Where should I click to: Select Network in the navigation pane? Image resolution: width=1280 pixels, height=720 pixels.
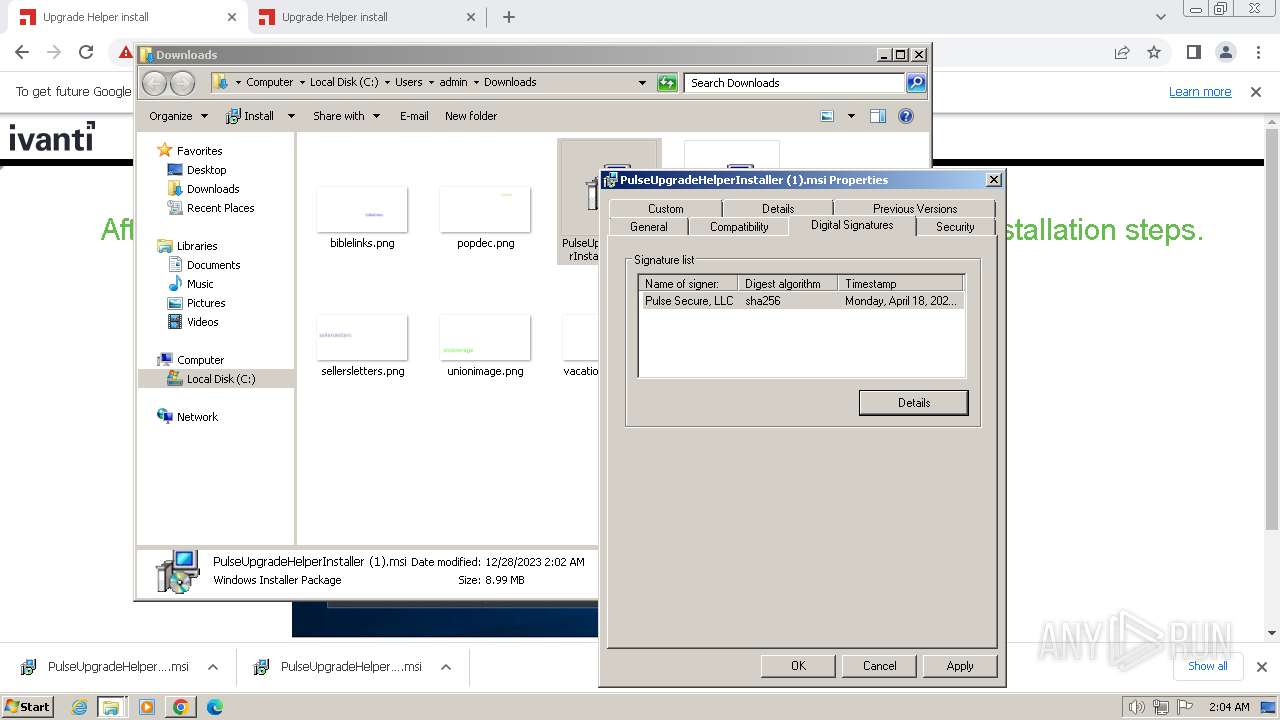point(197,417)
